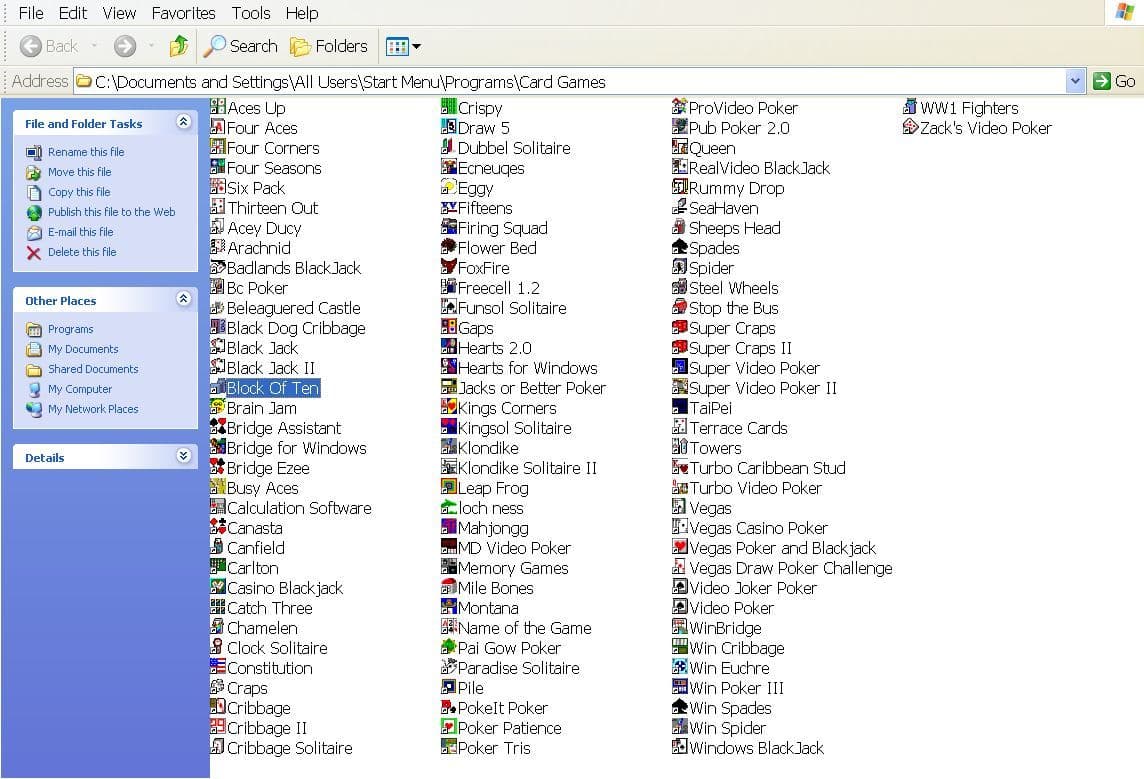Image resolution: width=1144 pixels, height=779 pixels.
Task: Select the Bridge Assistant icon
Action: click(x=217, y=427)
